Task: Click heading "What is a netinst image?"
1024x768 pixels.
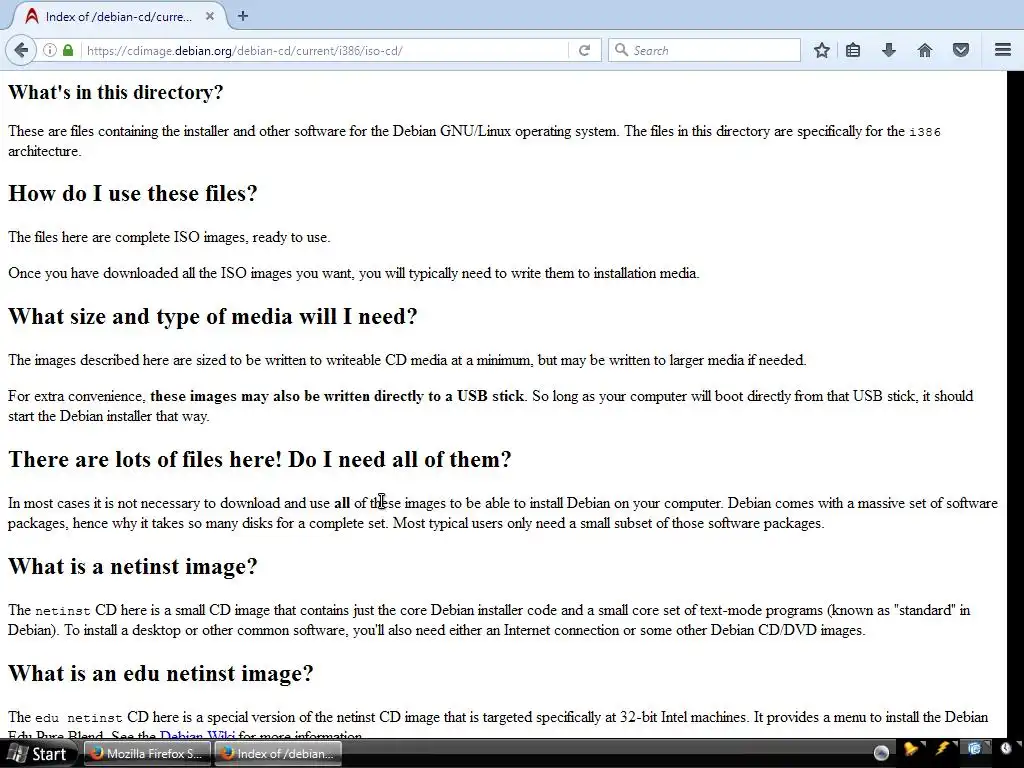Action: click(133, 566)
